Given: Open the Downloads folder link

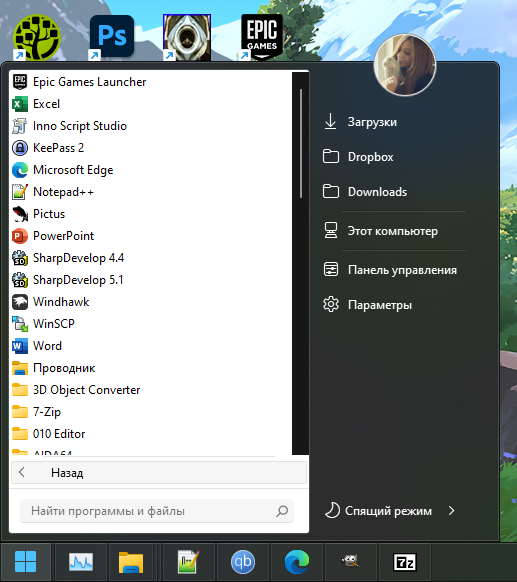Looking at the screenshot, I should [364, 192].
